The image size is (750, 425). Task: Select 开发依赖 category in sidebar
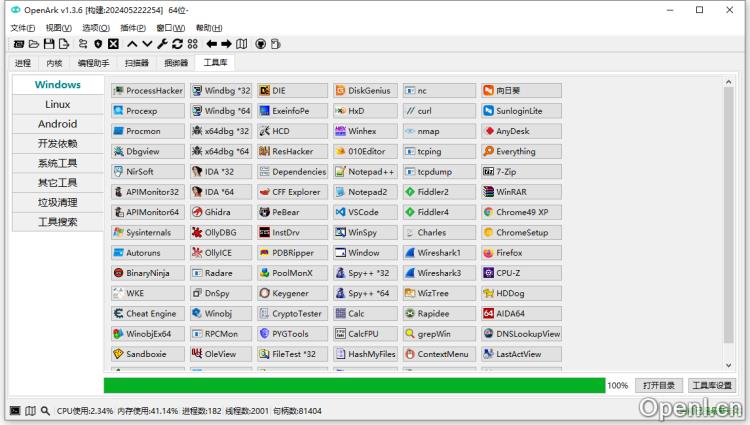(x=58, y=143)
